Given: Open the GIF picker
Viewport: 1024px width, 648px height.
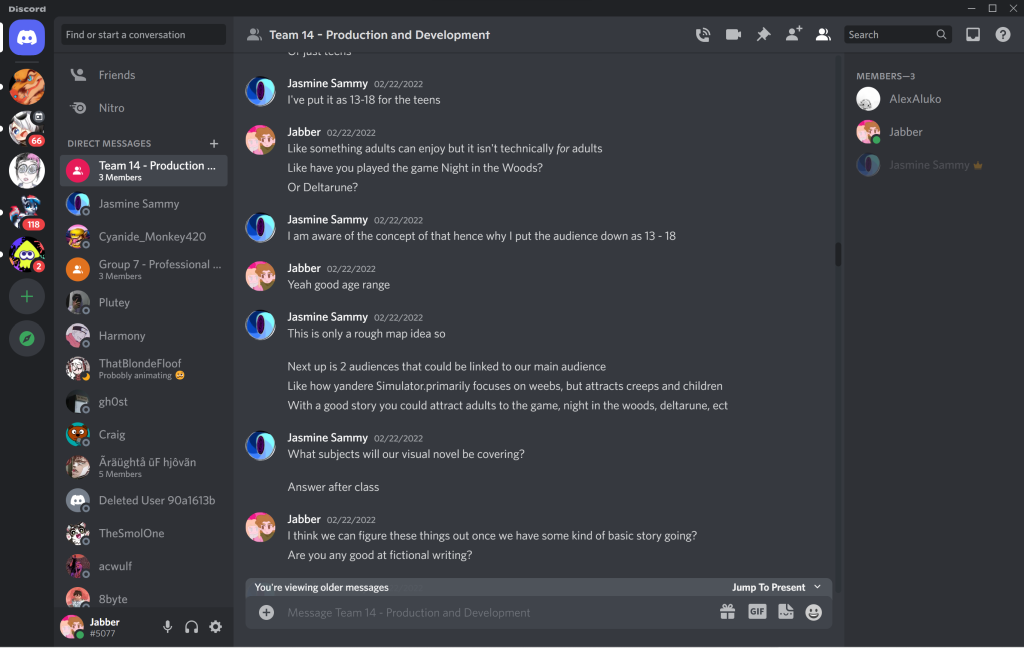Looking at the screenshot, I should (757, 612).
